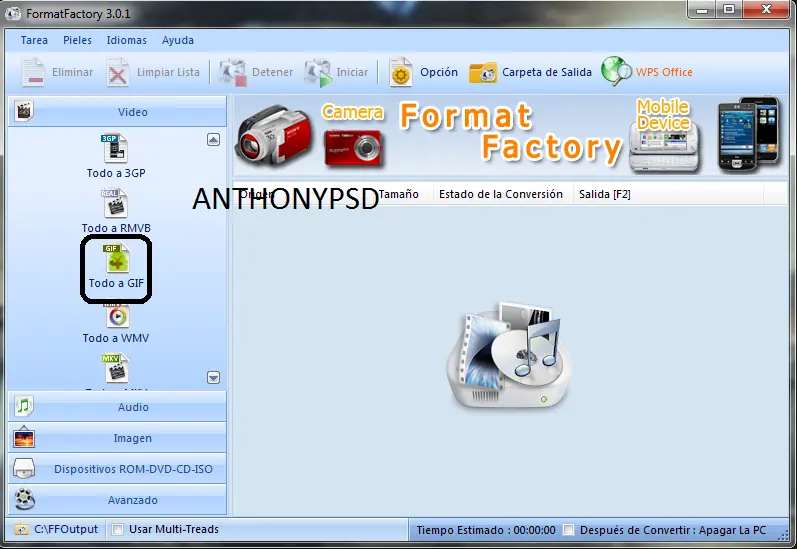Open the Idiomas menu

point(127,40)
